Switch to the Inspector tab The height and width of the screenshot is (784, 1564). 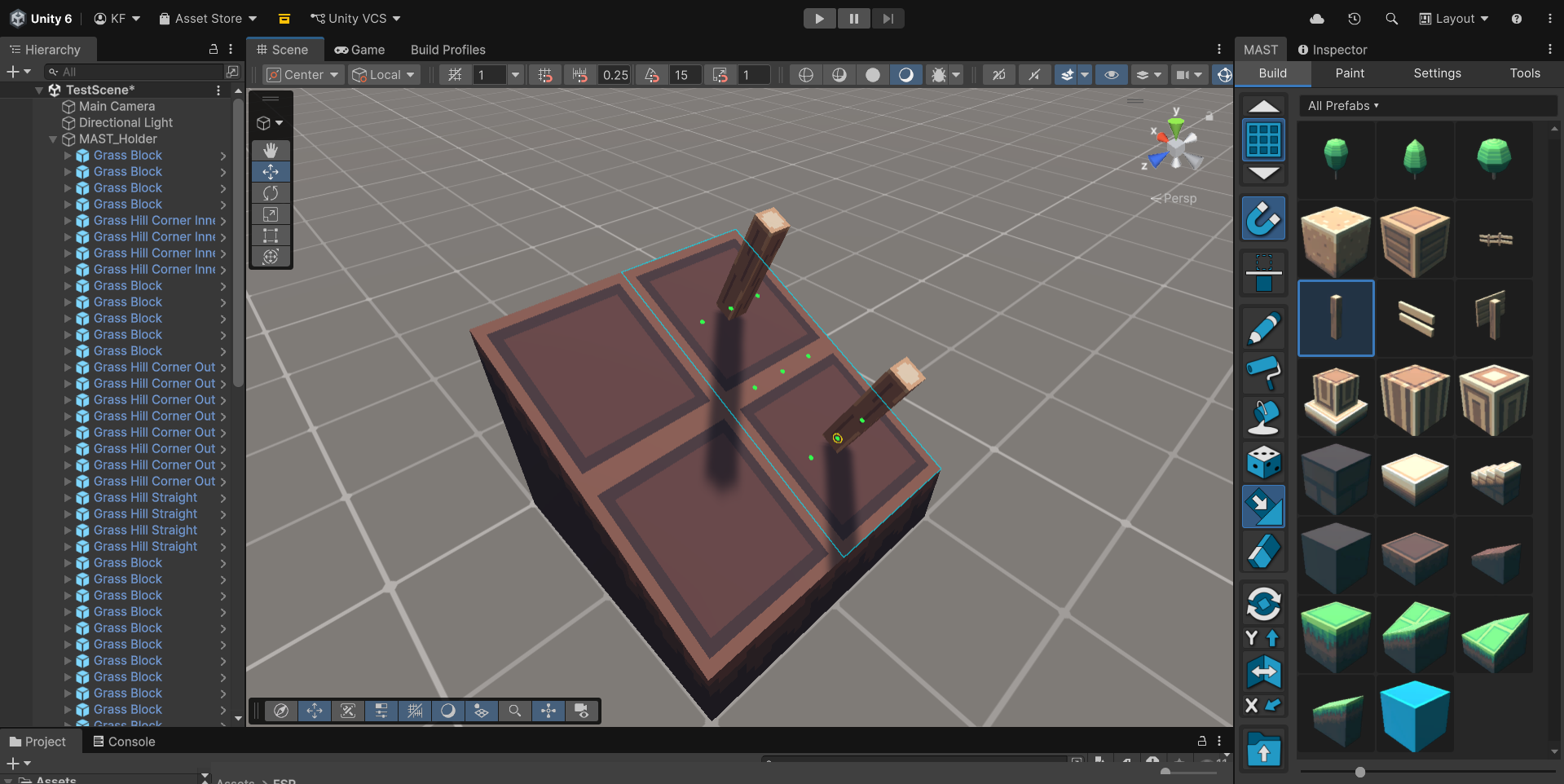pyautogui.click(x=1333, y=50)
